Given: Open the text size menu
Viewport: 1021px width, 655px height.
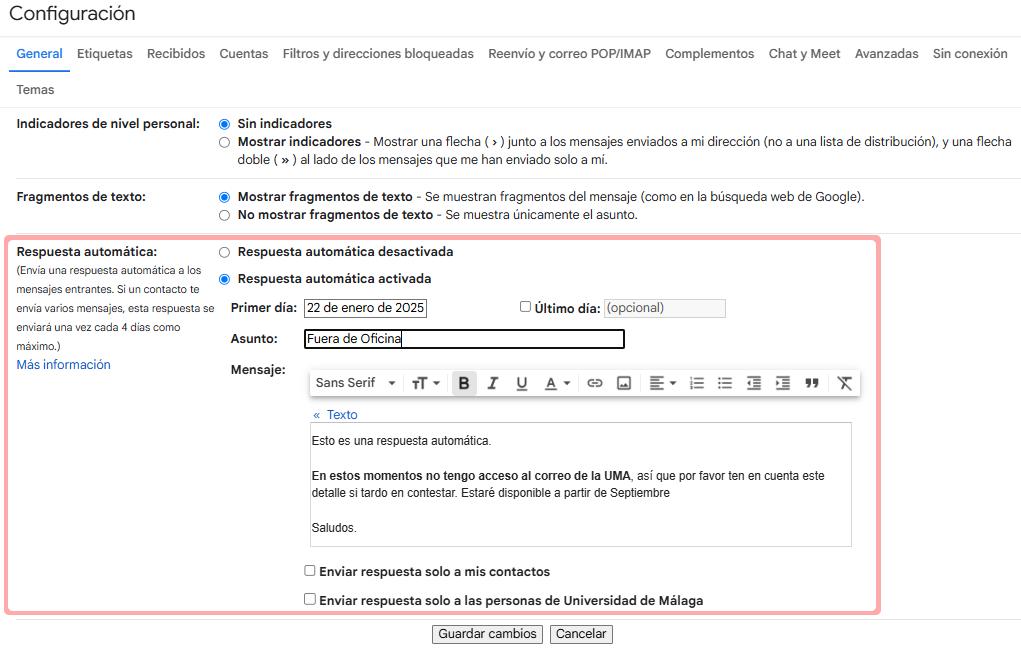Looking at the screenshot, I should [426, 383].
